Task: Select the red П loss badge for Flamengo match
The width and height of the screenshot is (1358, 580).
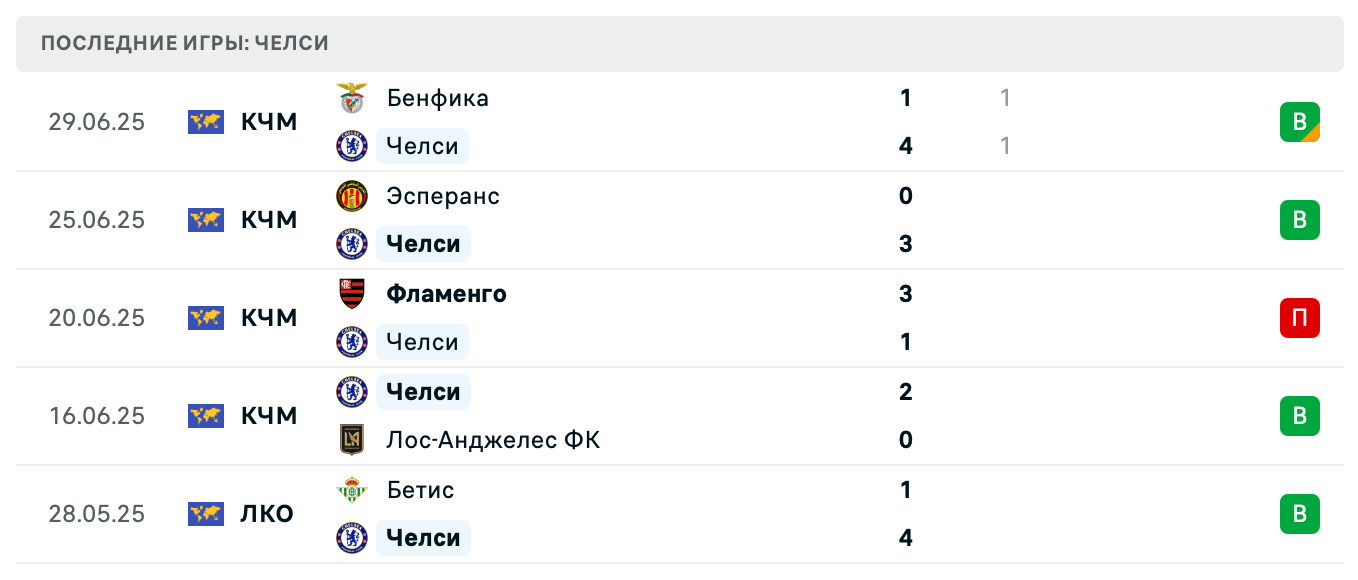Action: (1299, 318)
